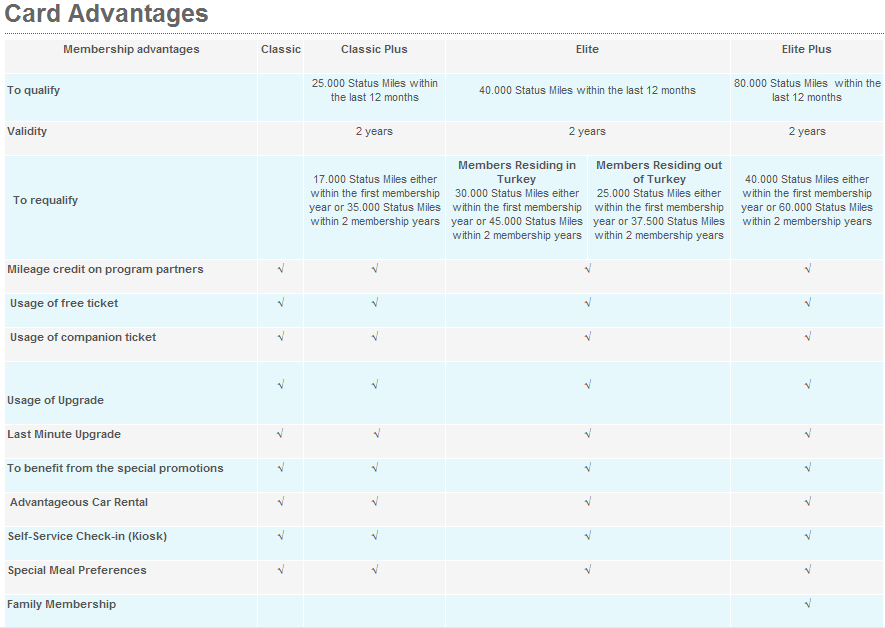Click Classic checkmark for Car Rental
This screenshot has width=885, height=628.
pyautogui.click(x=281, y=502)
